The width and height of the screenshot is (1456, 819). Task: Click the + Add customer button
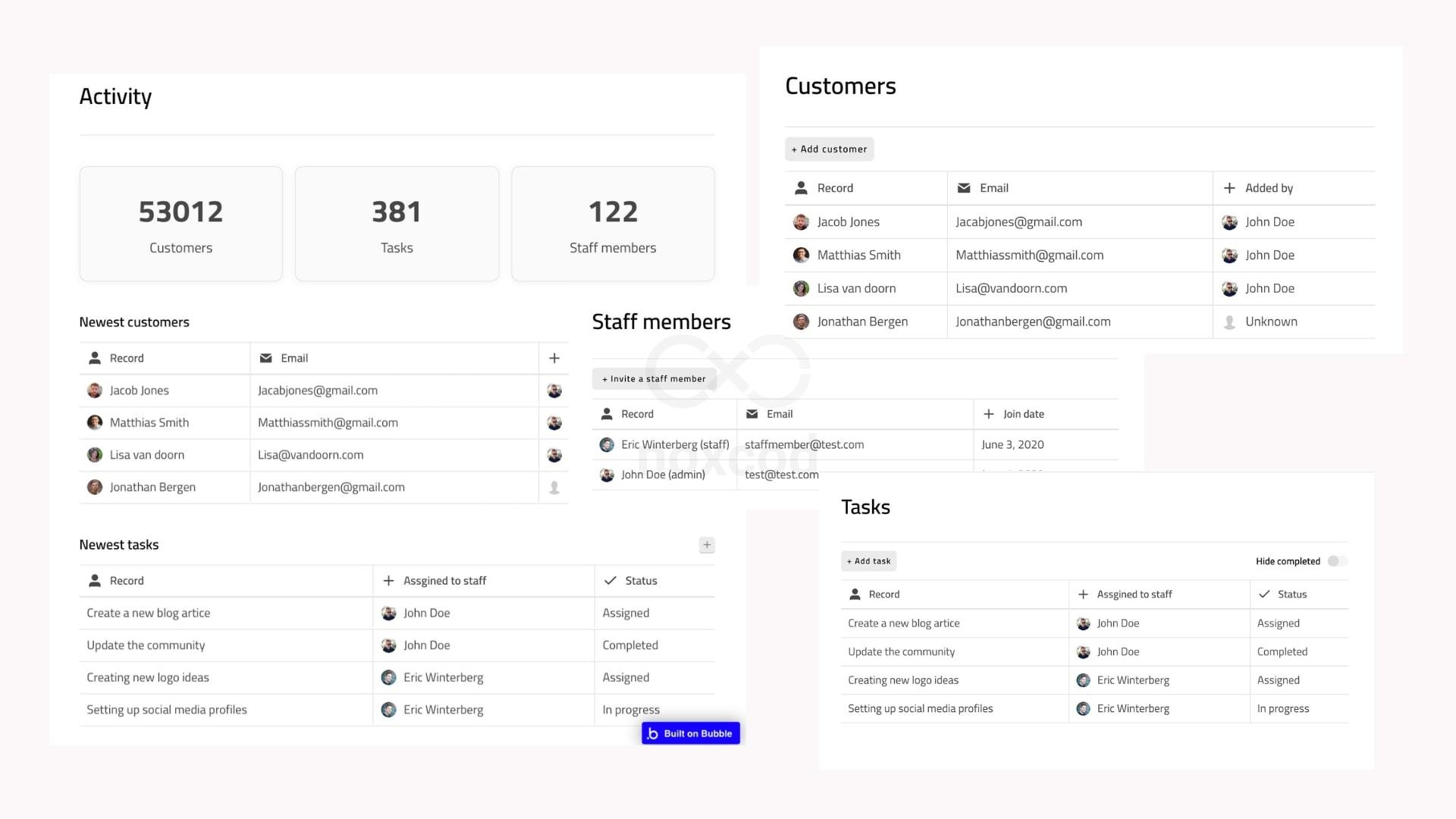[x=829, y=149]
